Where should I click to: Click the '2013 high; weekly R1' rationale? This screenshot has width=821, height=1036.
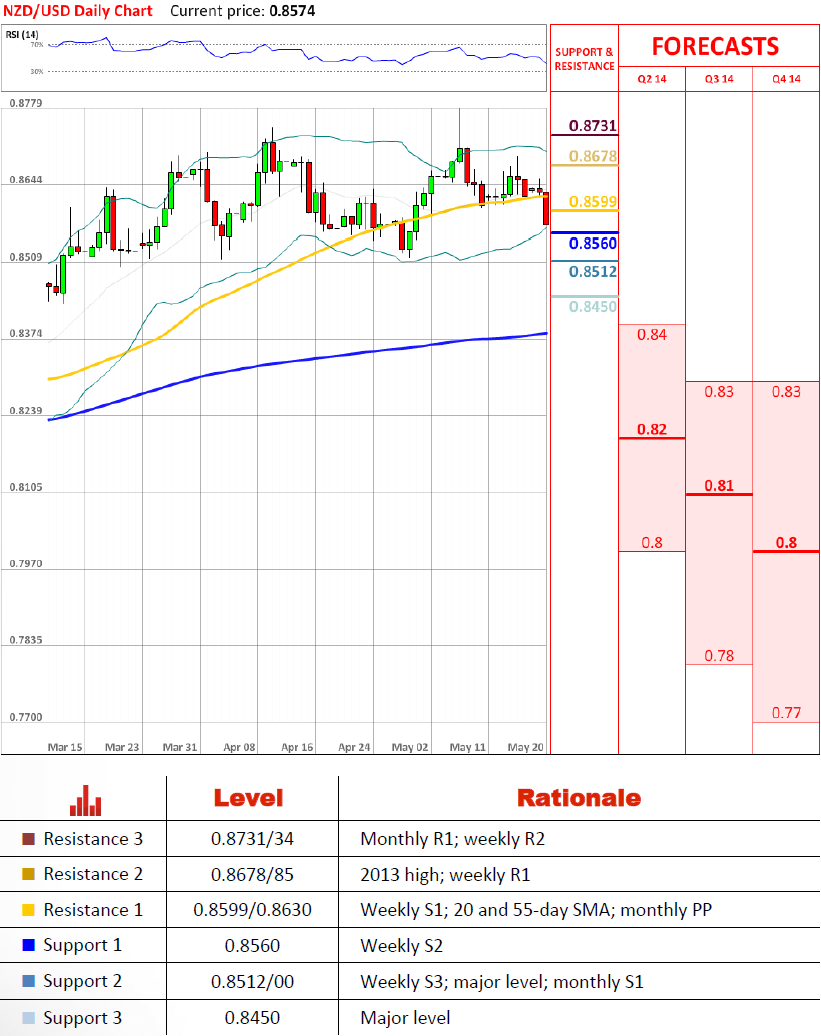click(445, 875)
